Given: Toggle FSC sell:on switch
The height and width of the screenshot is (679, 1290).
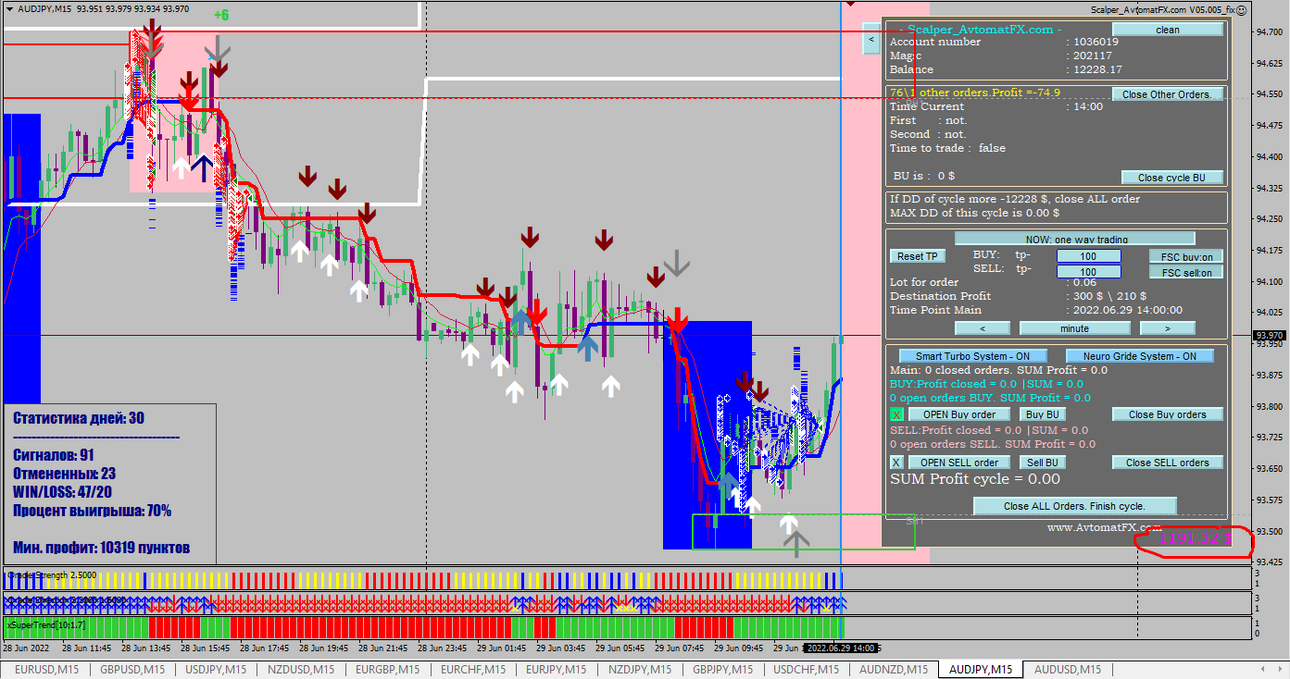Looking at the screenshot, I should (x=1186, y=272).
